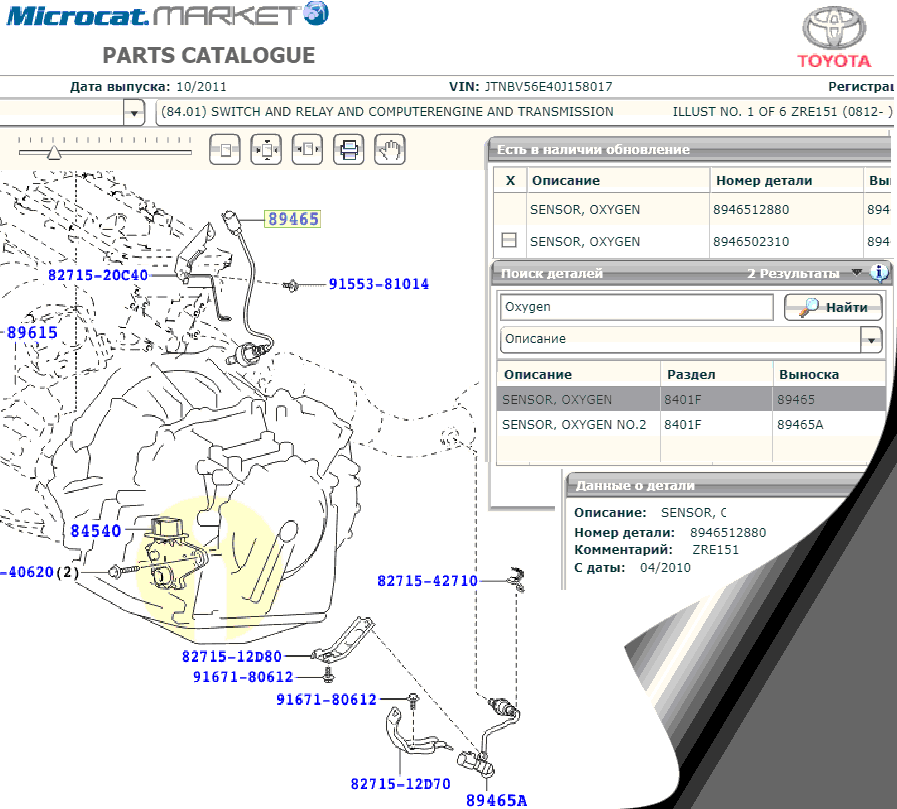
Task: Select SENSOR, OXYGEN NO.2 result row
Action: [x=574, y=425]
